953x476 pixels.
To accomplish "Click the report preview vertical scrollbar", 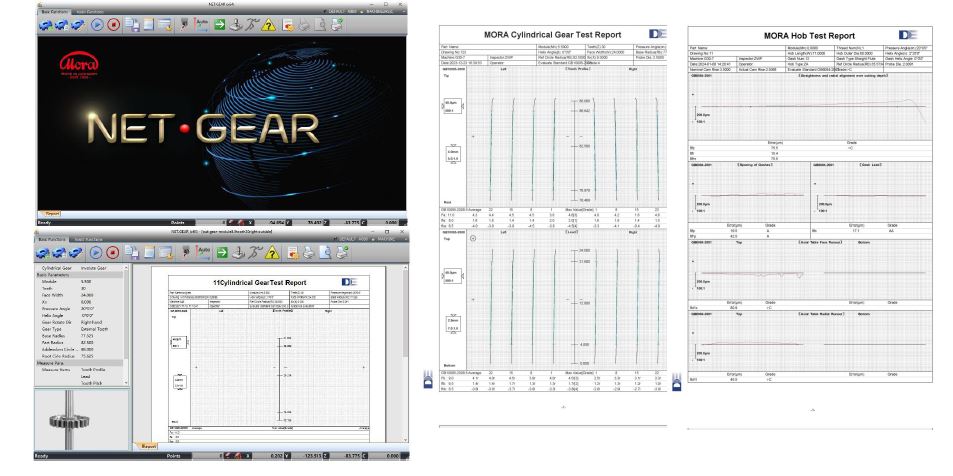I will pyautogui.click(x=405, y=313).
